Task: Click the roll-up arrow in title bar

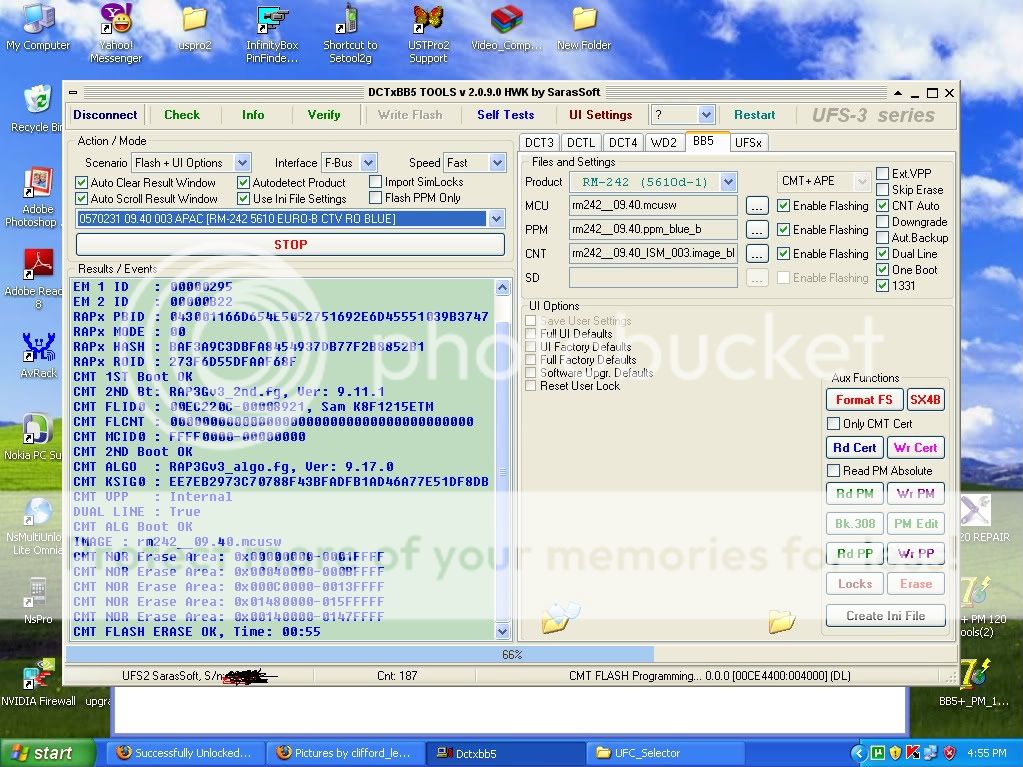Action: pos(898,93)
